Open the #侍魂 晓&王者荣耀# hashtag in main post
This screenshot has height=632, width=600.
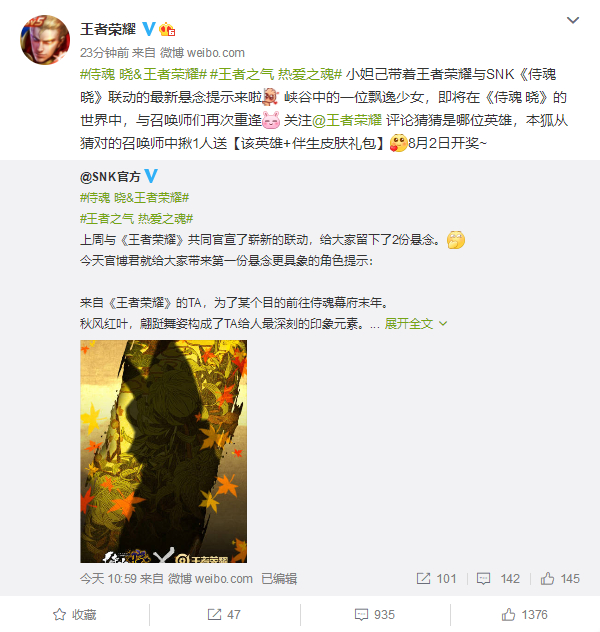tap(143, 74)
